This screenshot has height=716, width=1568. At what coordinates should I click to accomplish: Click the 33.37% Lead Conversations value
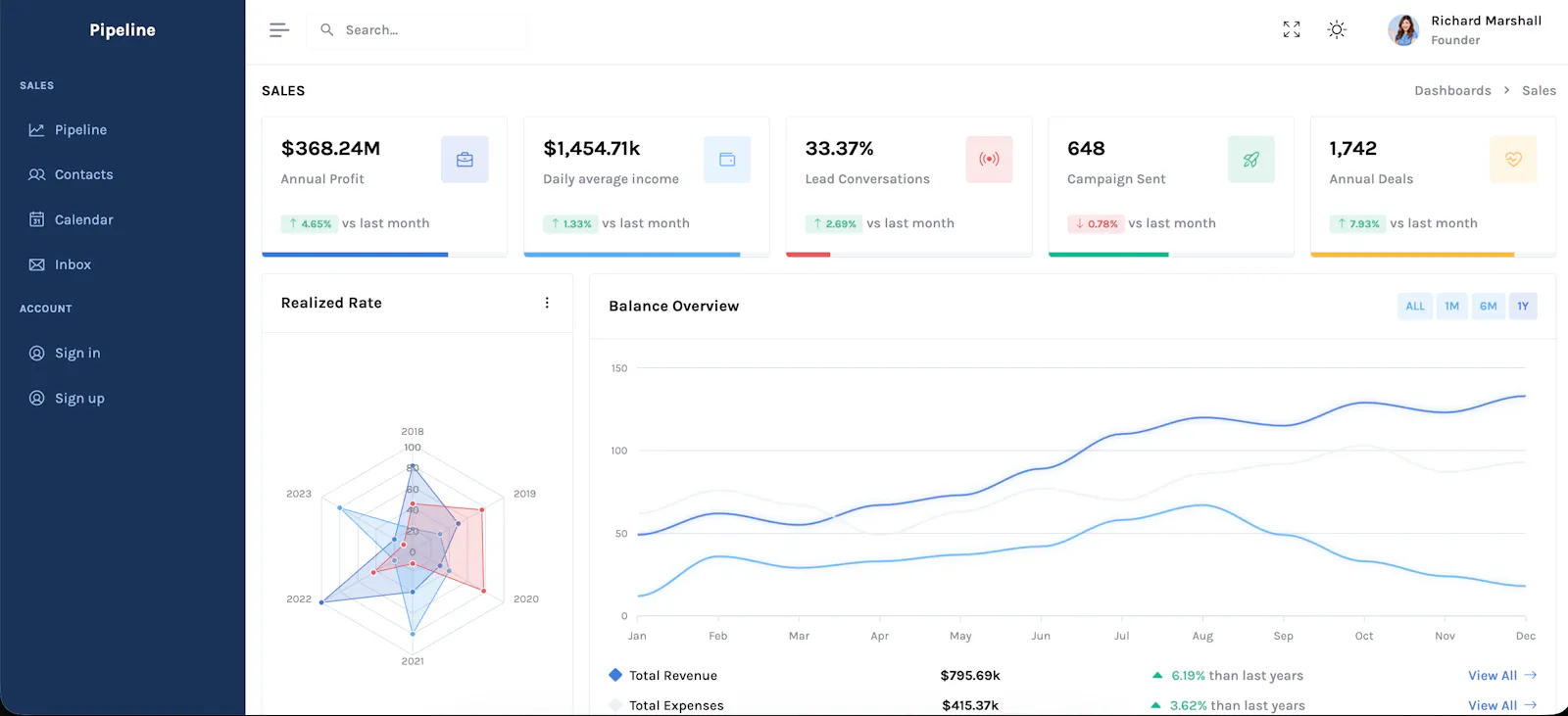click(x=839, y=148)
